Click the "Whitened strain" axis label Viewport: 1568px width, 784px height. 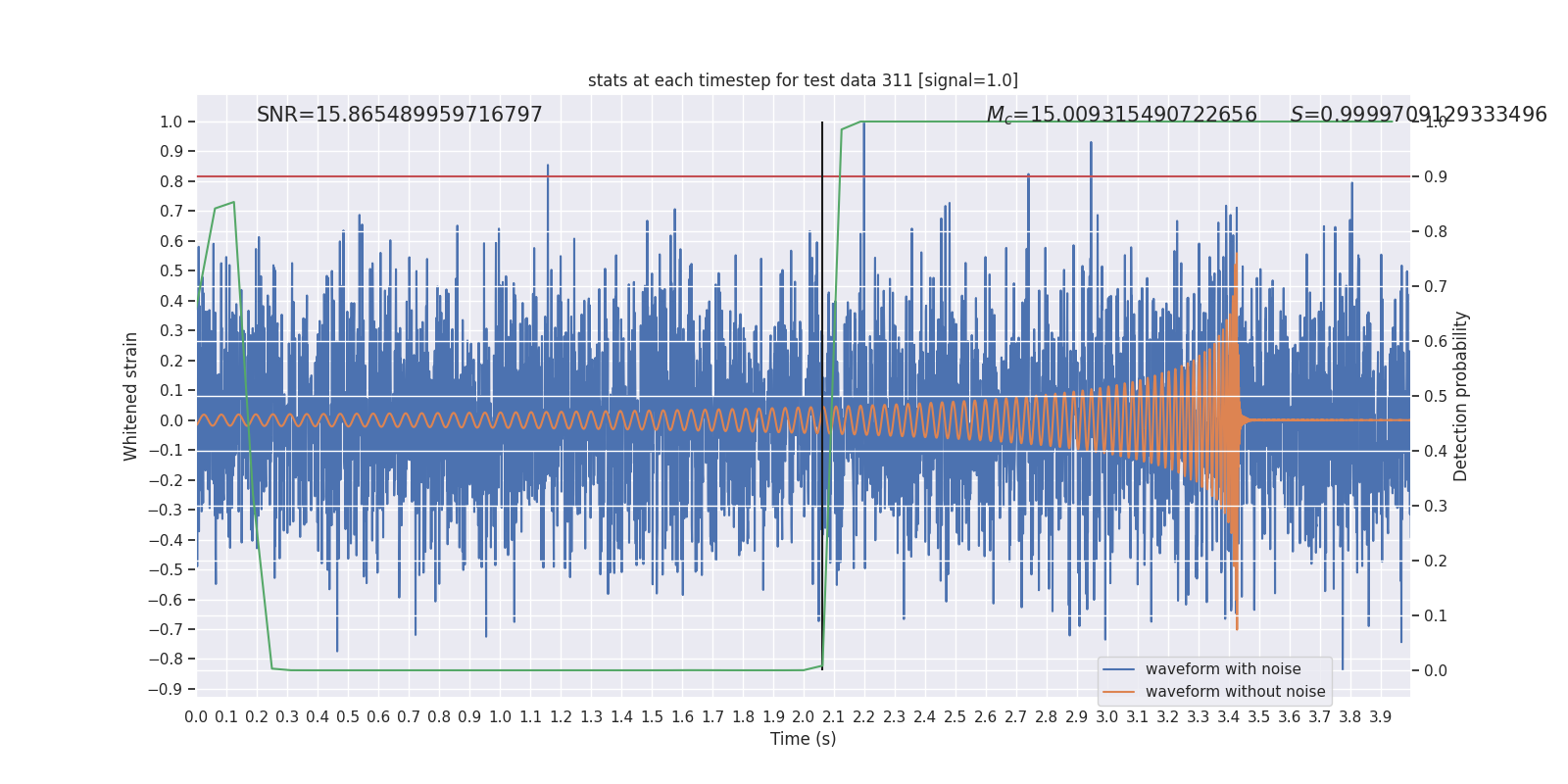[x=131, y=396]
